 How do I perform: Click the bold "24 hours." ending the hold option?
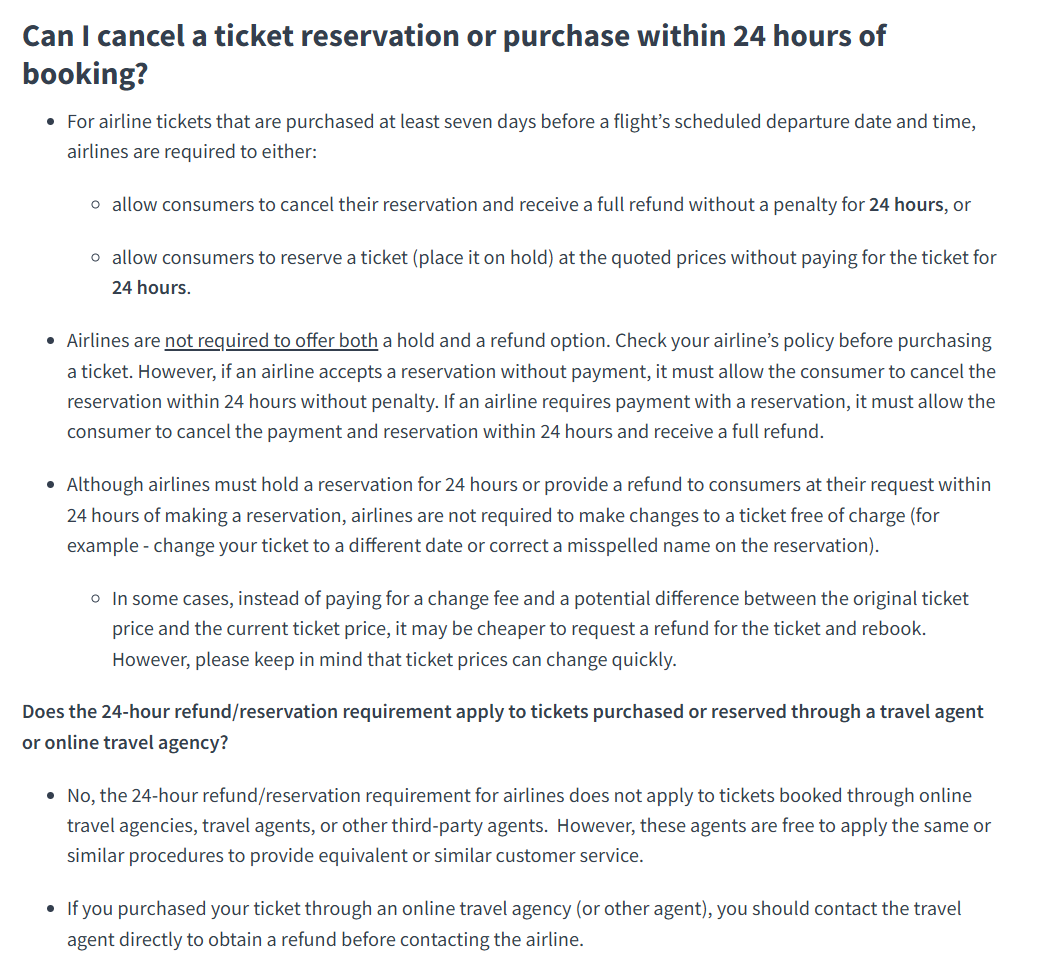click(x=151, y=288)
